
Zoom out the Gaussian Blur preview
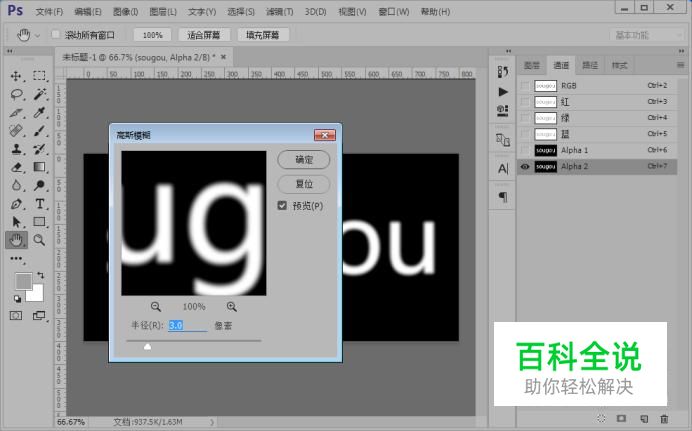tap(156, 307)
